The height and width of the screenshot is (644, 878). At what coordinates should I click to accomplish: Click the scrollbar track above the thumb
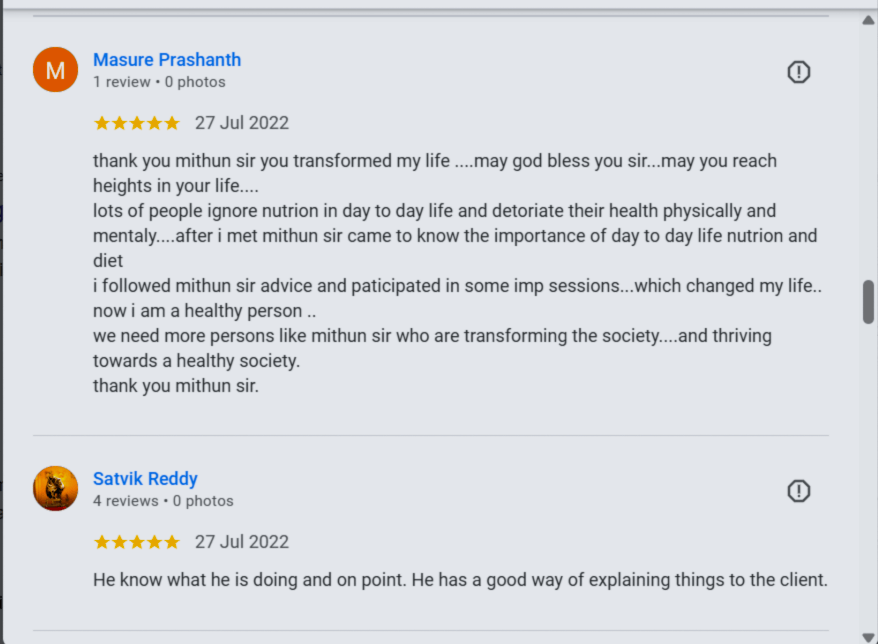pyautogui.click(x=868, y=150)
